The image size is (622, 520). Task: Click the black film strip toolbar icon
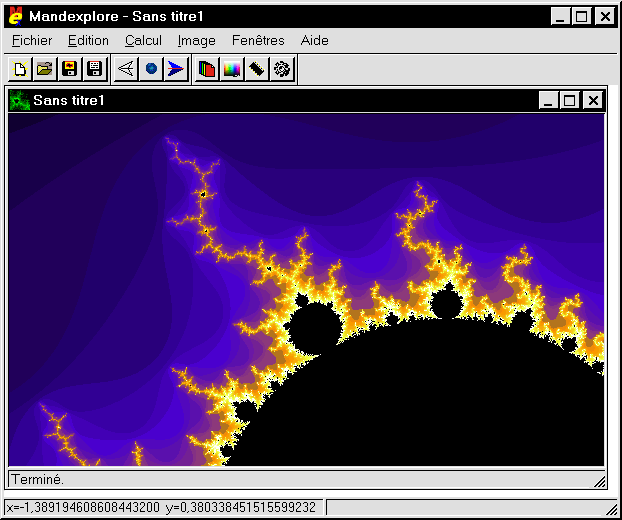(257, 69)
